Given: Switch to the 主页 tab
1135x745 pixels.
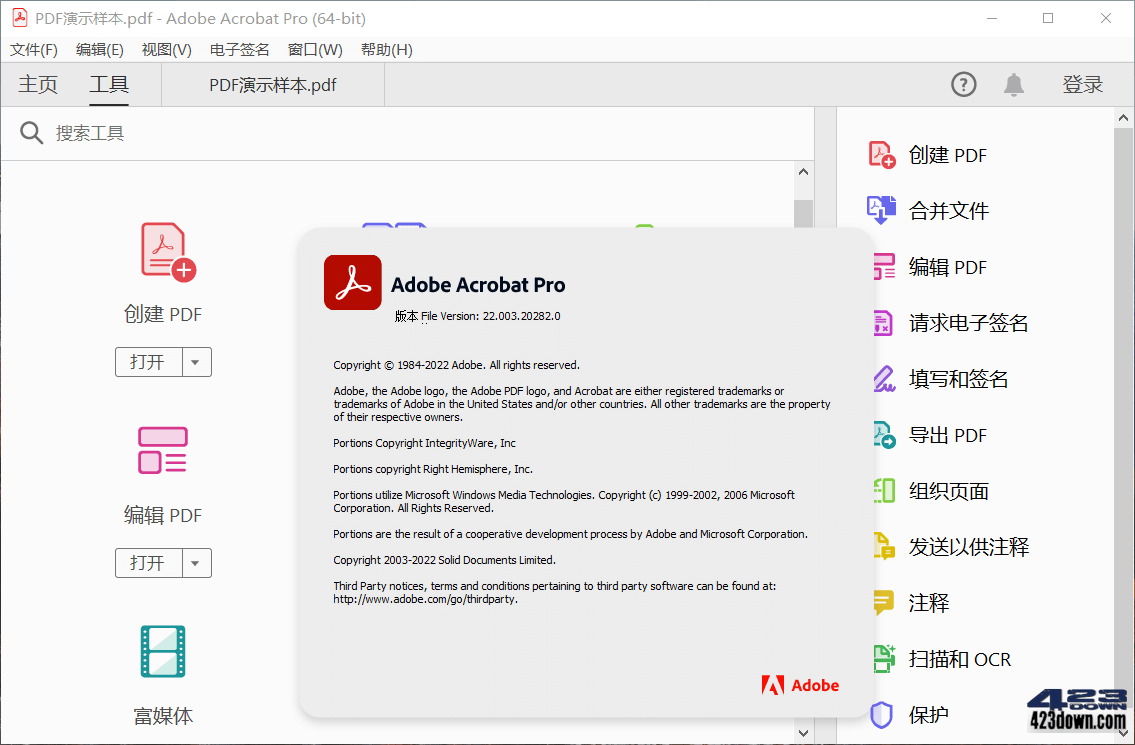Looking at the screenshot, I should coord(38,84).
